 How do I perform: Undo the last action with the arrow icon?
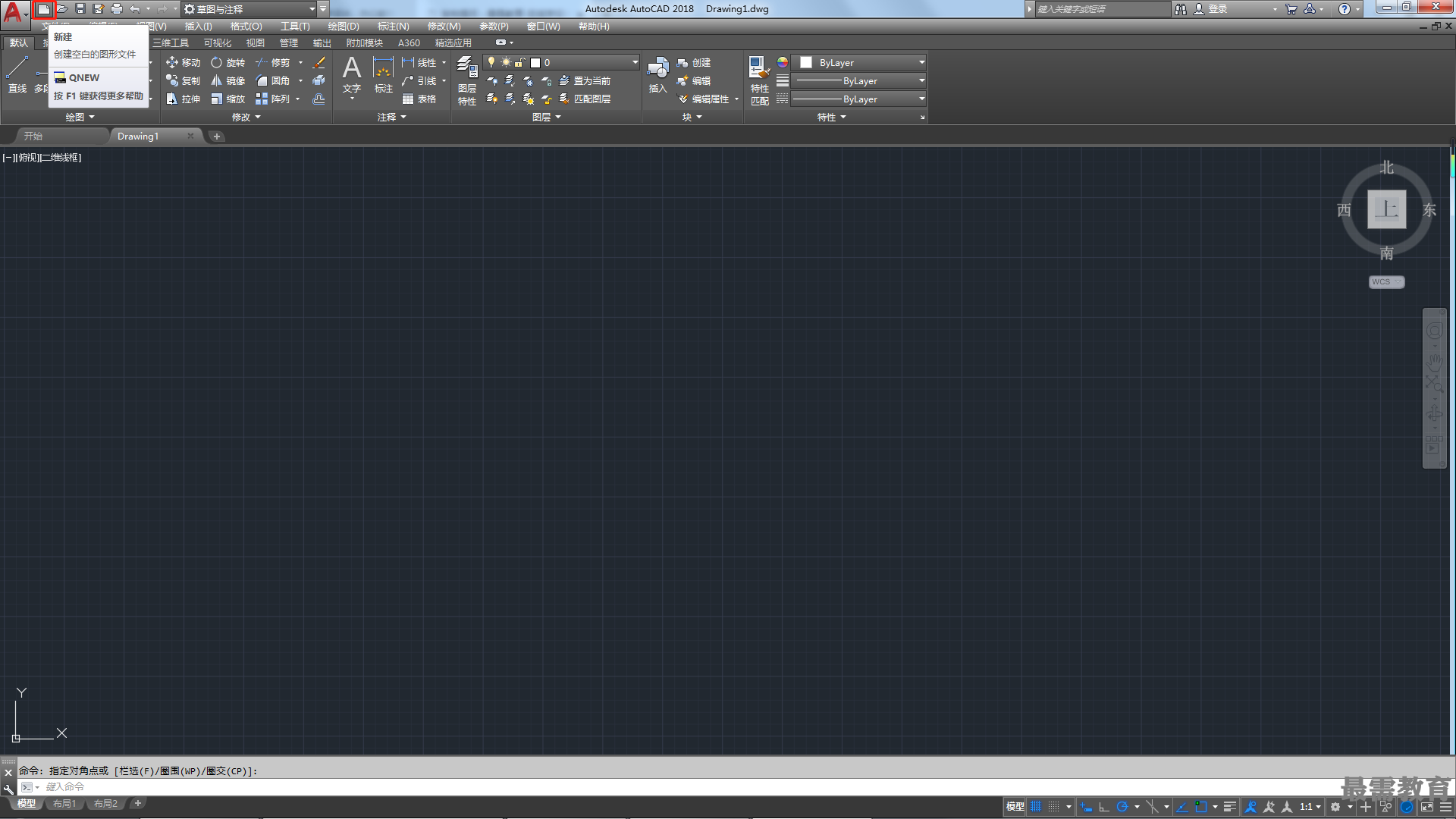[135, 9]
